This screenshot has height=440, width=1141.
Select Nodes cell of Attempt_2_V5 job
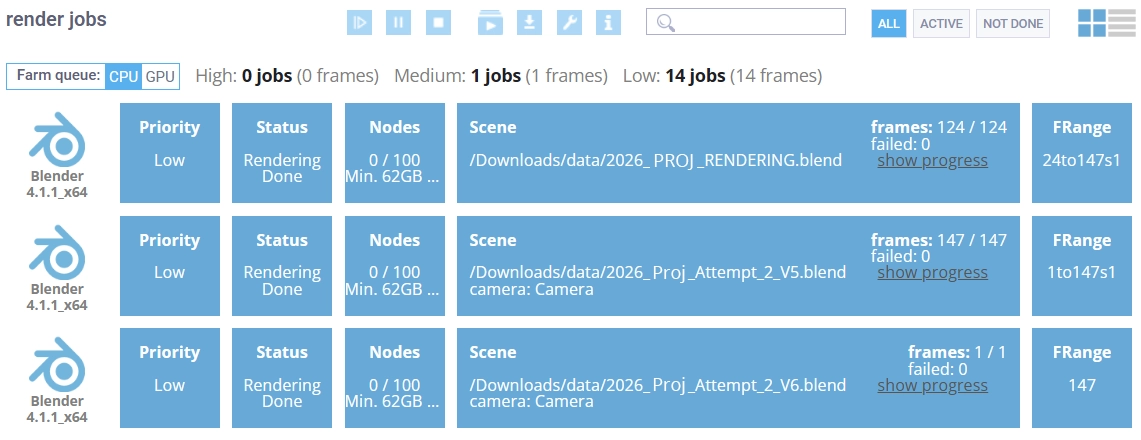(394, 265)
